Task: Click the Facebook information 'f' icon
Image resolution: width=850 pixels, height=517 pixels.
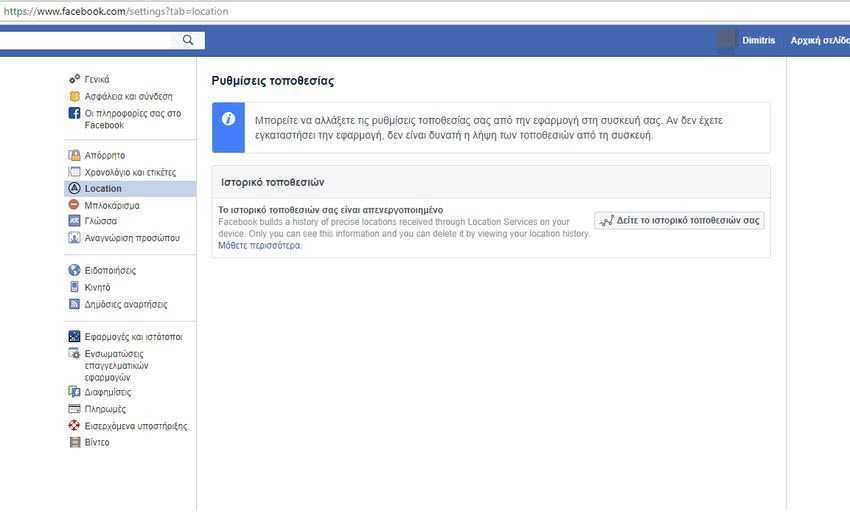Action: click(74, 113)
